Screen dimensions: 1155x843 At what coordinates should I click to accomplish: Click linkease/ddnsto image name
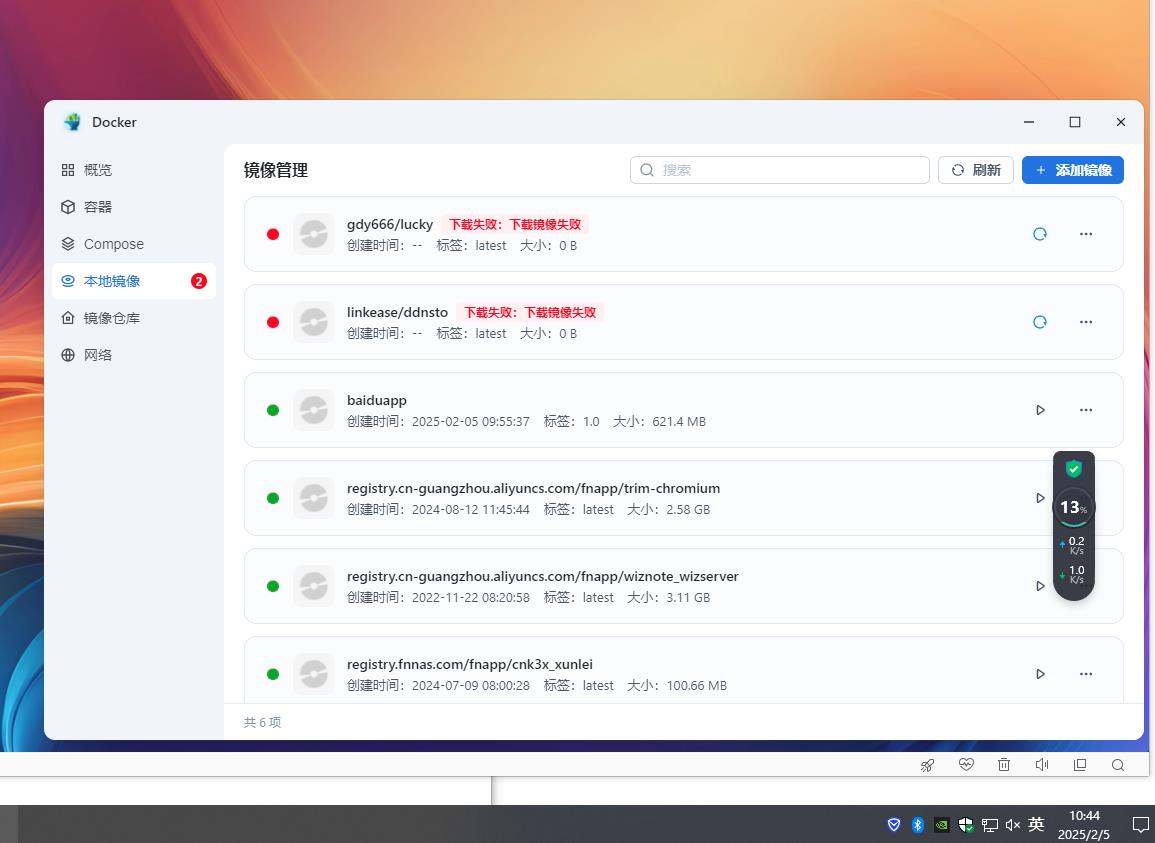pos(397,312)
